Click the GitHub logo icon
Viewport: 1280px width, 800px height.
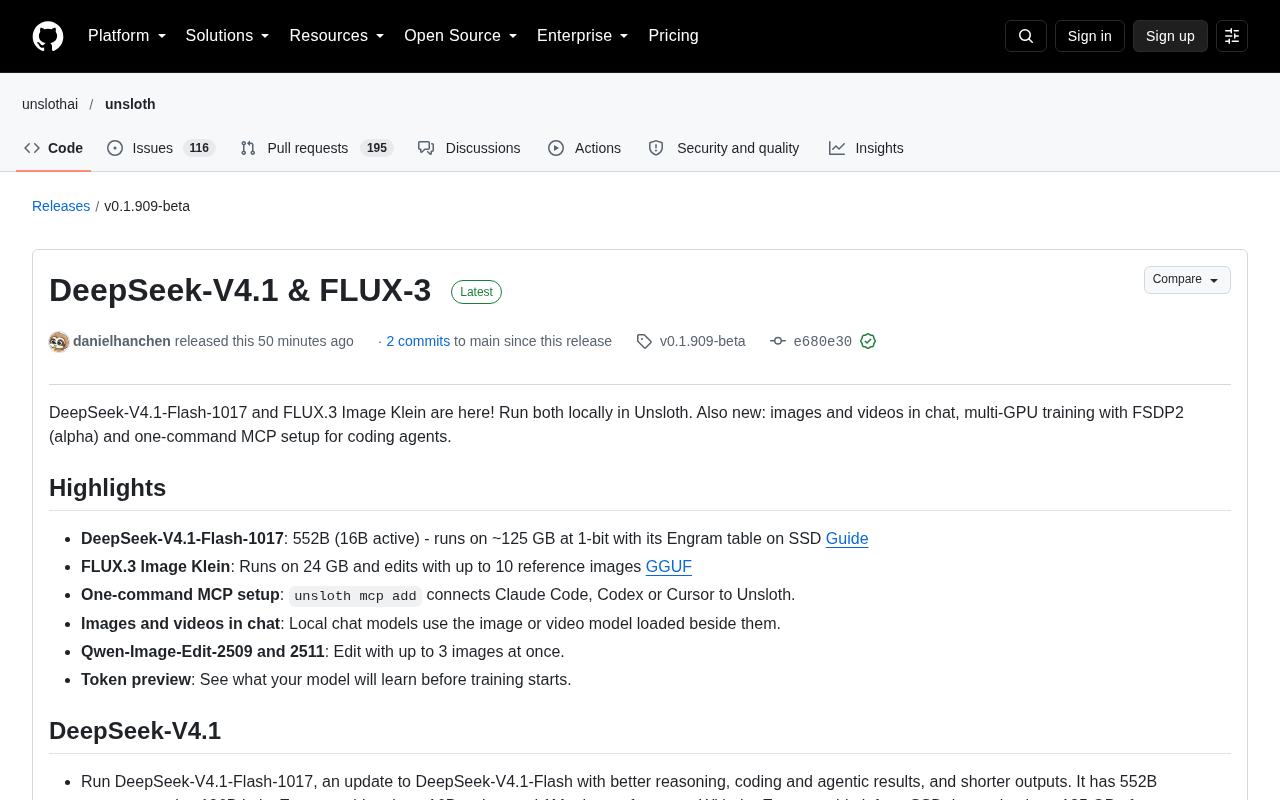[48, 36]
